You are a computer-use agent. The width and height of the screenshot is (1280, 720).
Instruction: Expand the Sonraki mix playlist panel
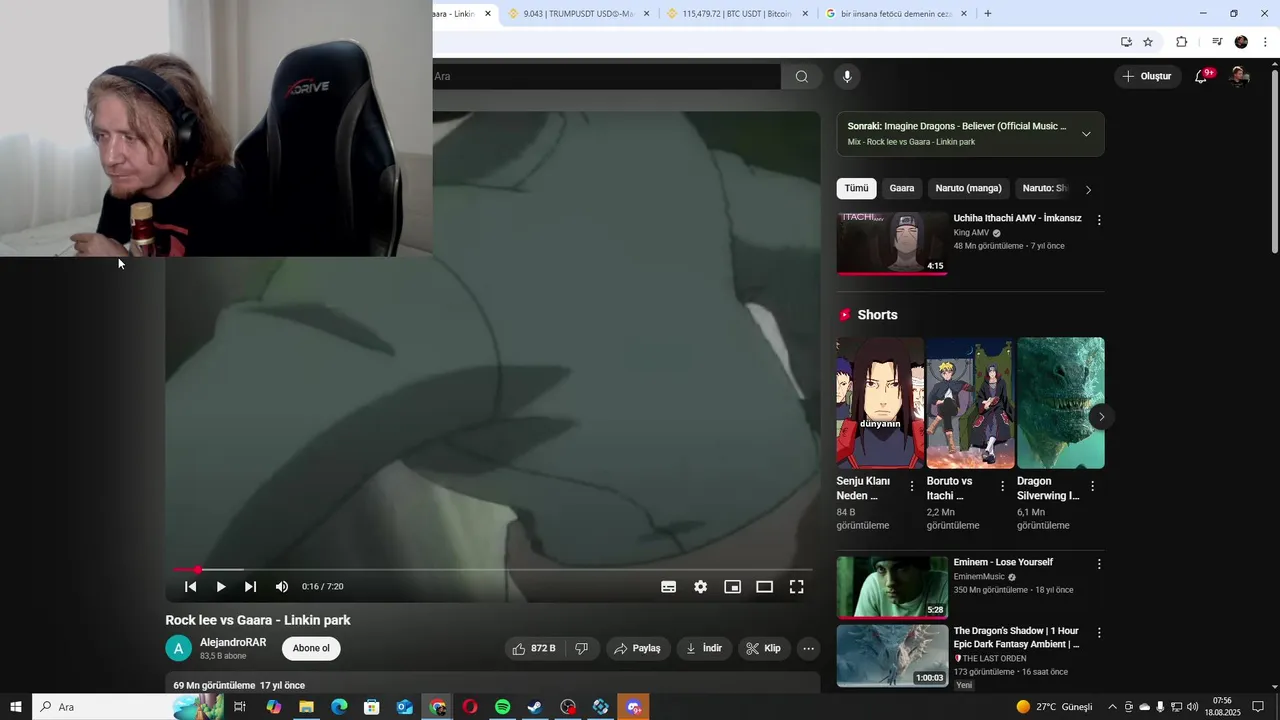pos(1086,134)
